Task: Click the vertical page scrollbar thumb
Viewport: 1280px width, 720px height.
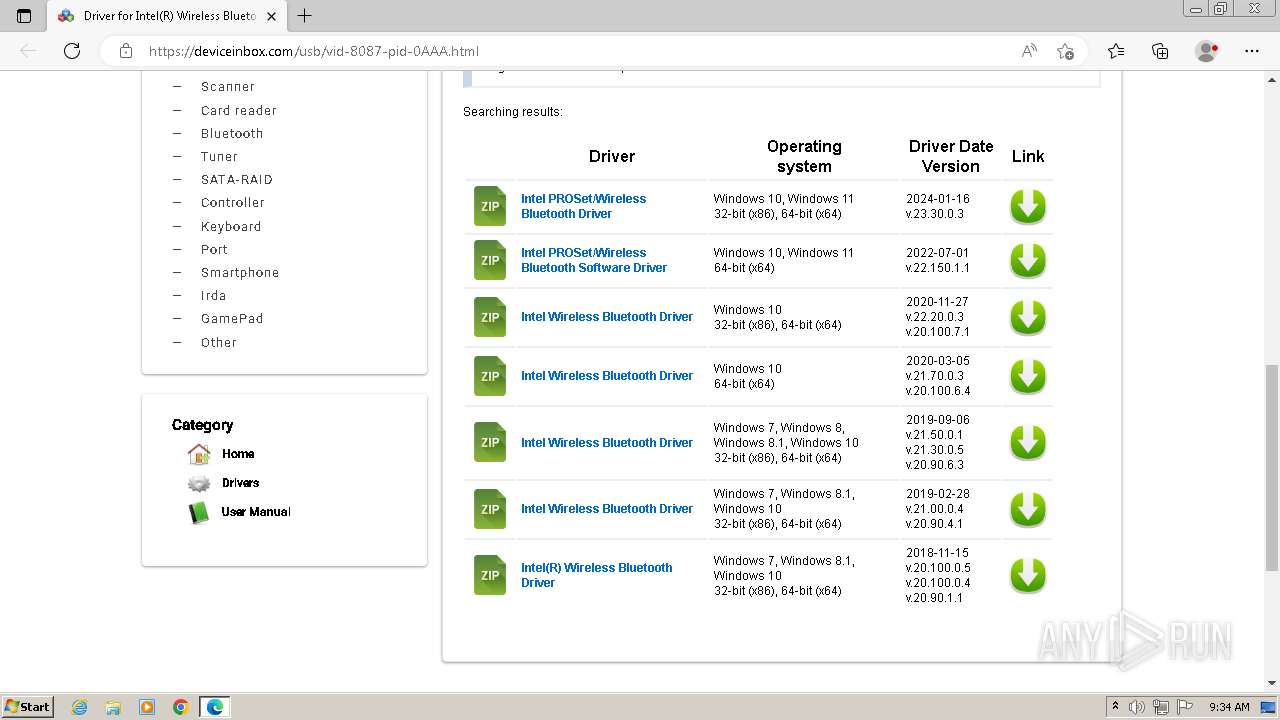Action: point(1272,468)
